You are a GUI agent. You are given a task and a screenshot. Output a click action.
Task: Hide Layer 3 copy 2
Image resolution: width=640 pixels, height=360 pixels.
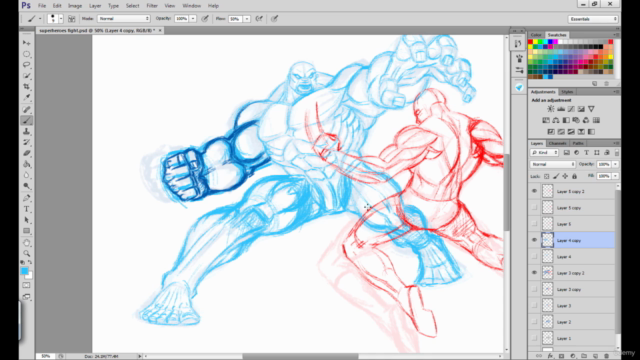tap(534, 273)
